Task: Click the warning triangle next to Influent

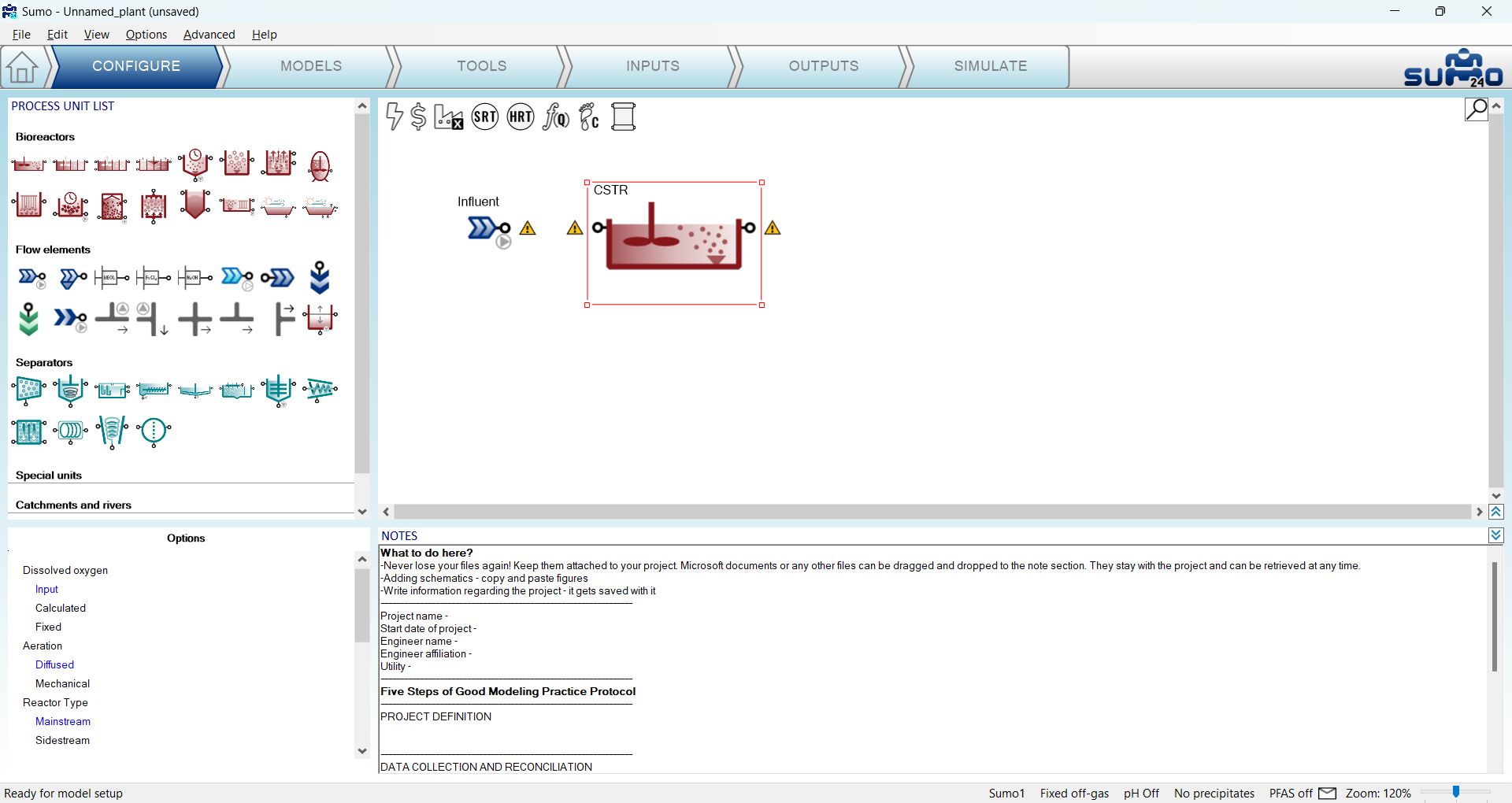Action: (x=528, y=228)
